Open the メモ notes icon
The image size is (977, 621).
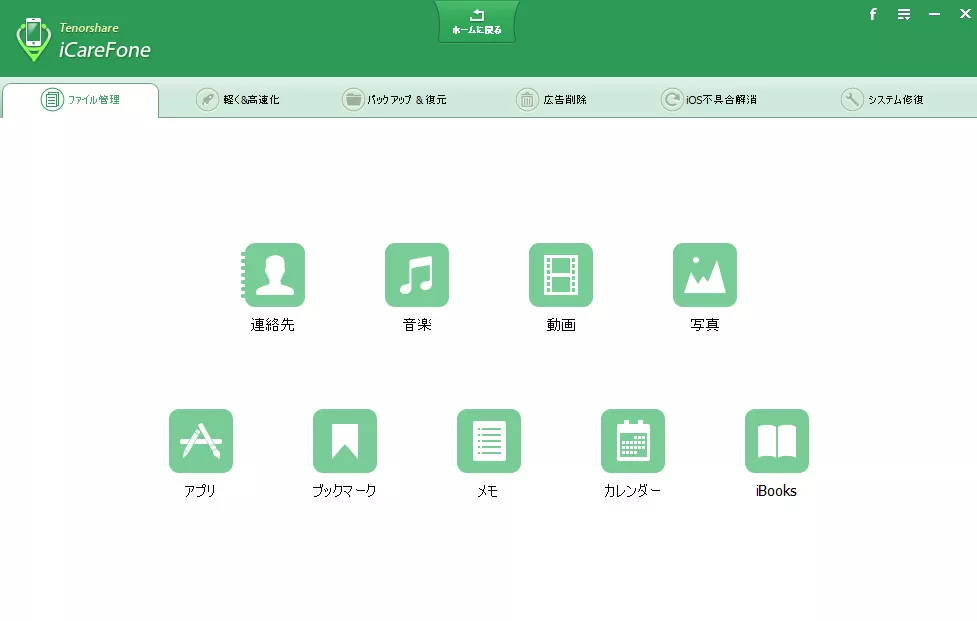[x=489, y=441]
